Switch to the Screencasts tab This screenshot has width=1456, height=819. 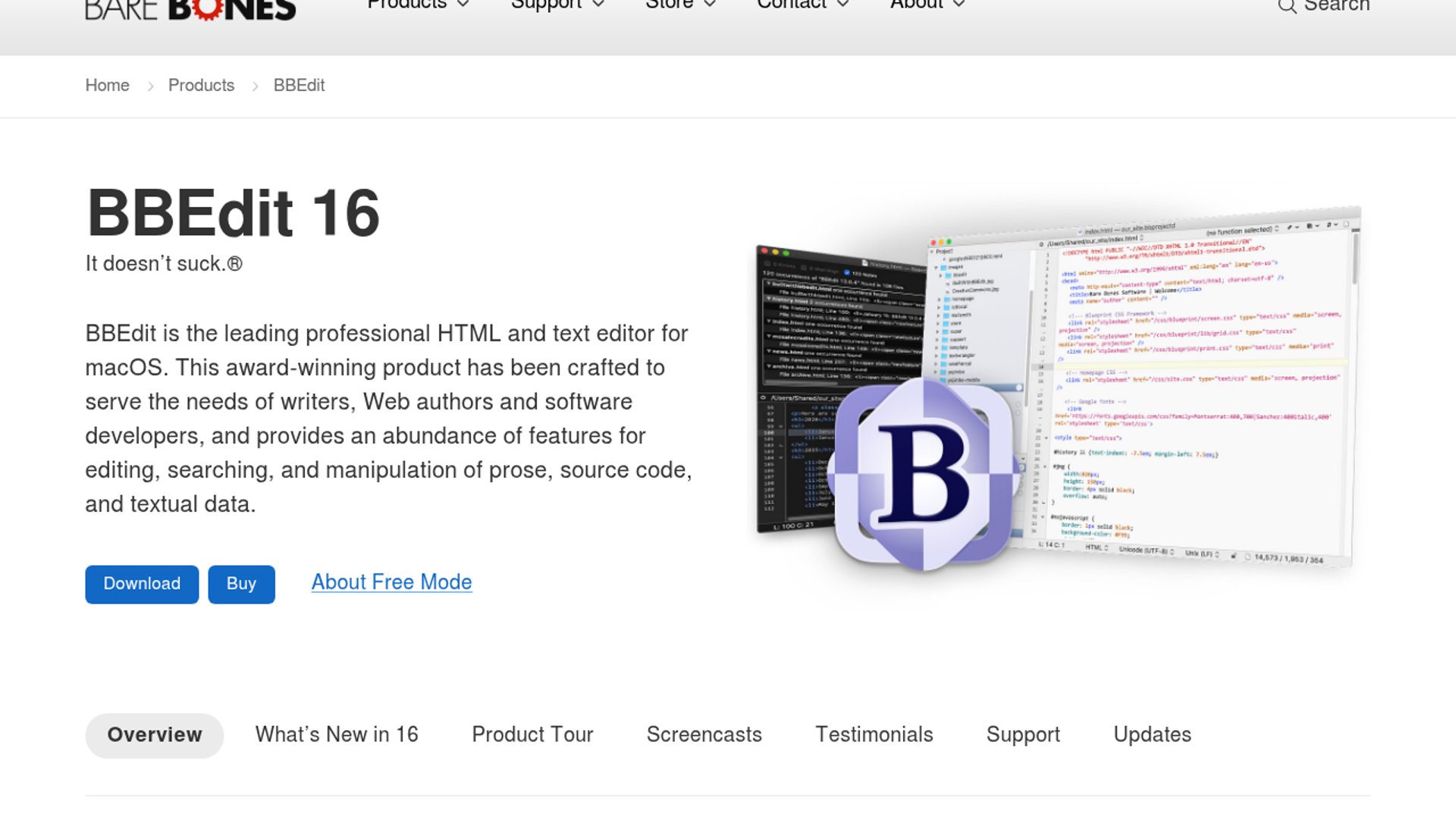(x=704, y=735)
